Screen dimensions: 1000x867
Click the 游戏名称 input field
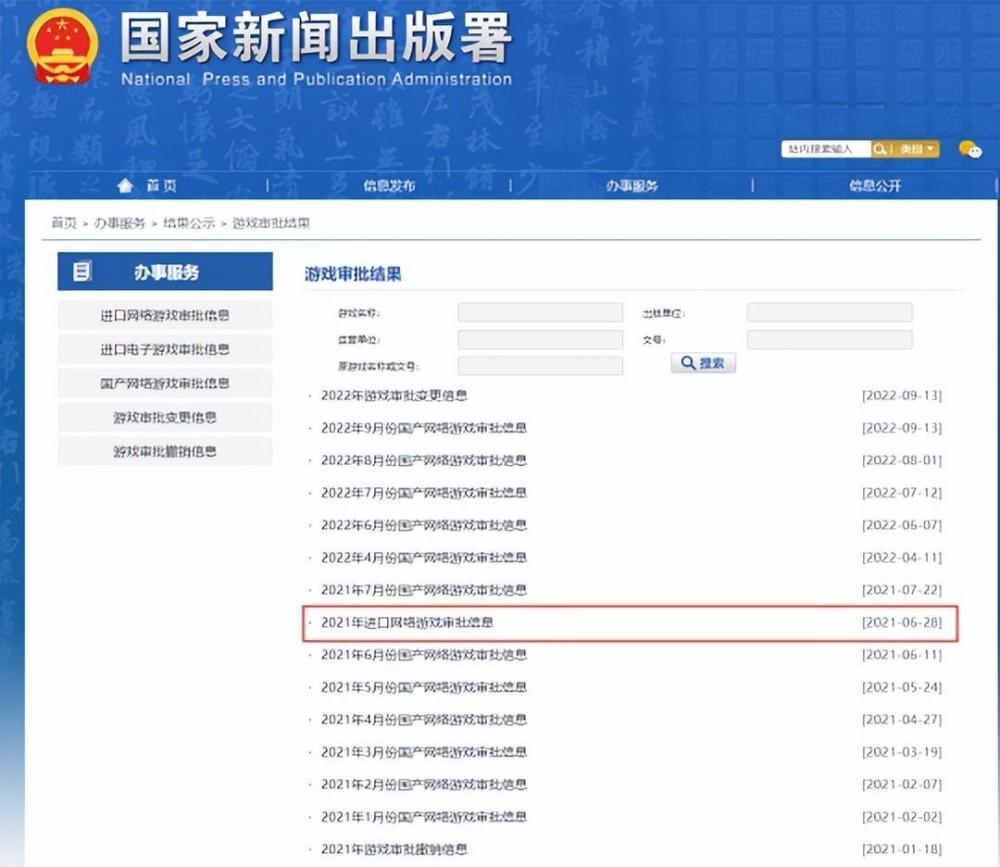[x=540, y=313]
